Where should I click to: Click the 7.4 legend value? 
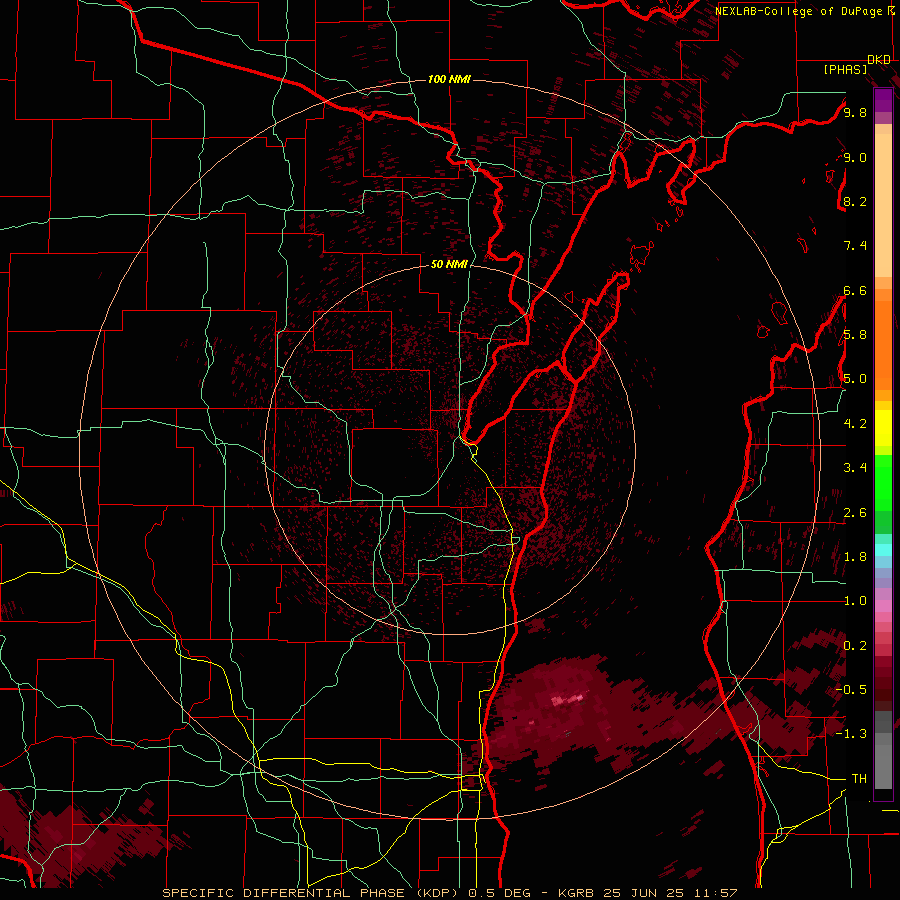click(855, 246)
